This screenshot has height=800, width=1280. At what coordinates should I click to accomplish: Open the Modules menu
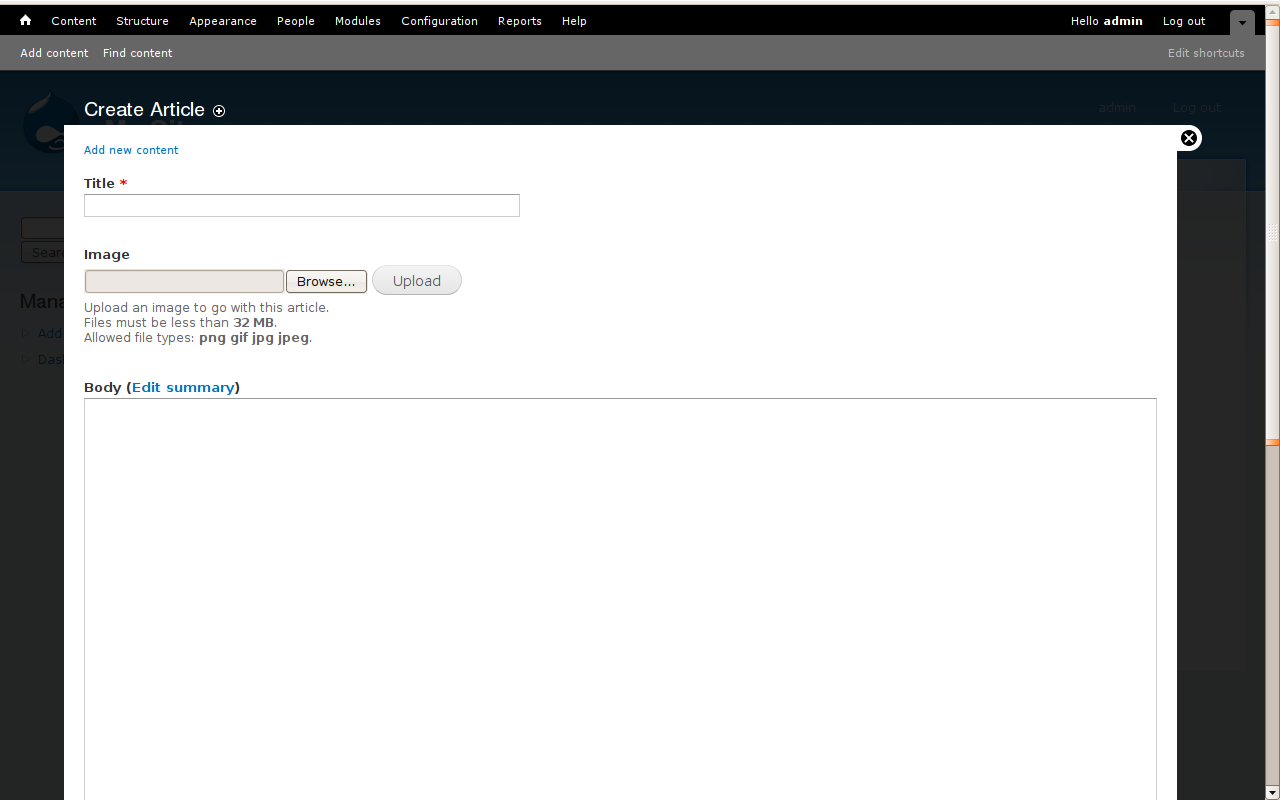357,20
